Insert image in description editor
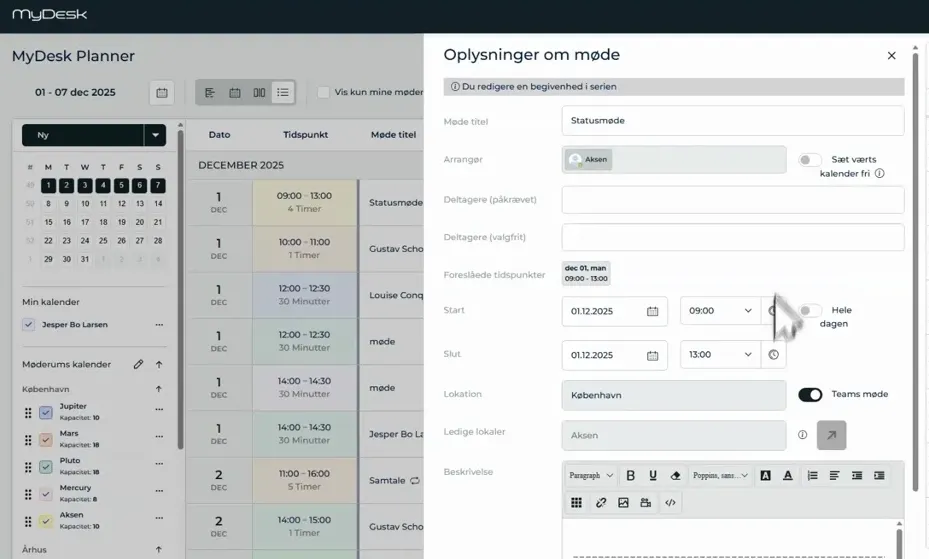 (623, 503)
